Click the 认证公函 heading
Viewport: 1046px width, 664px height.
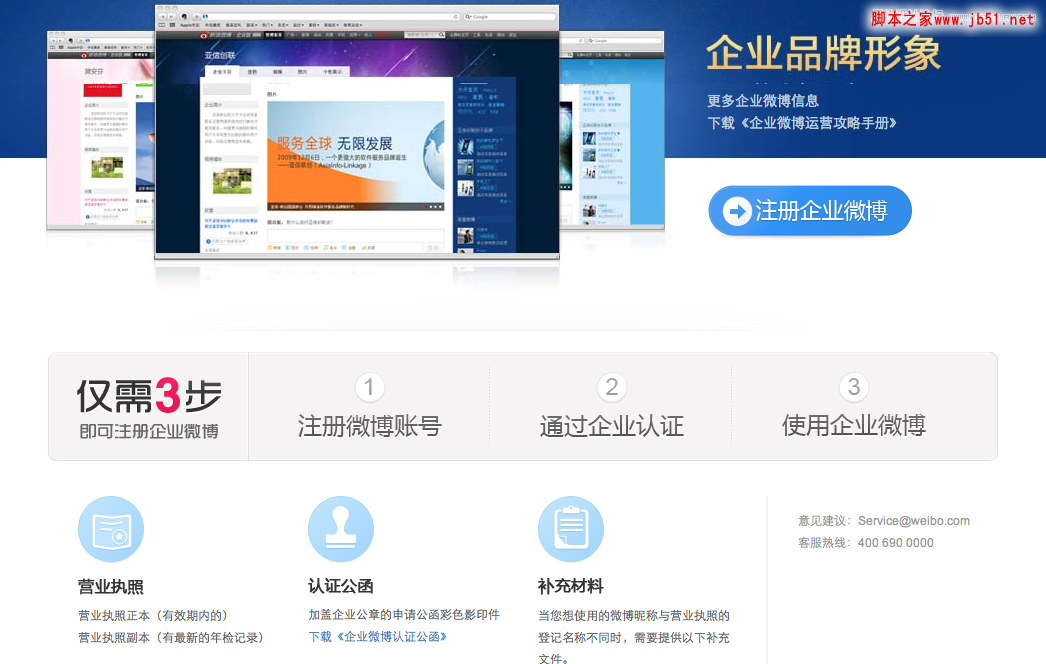tap(341, 586)
